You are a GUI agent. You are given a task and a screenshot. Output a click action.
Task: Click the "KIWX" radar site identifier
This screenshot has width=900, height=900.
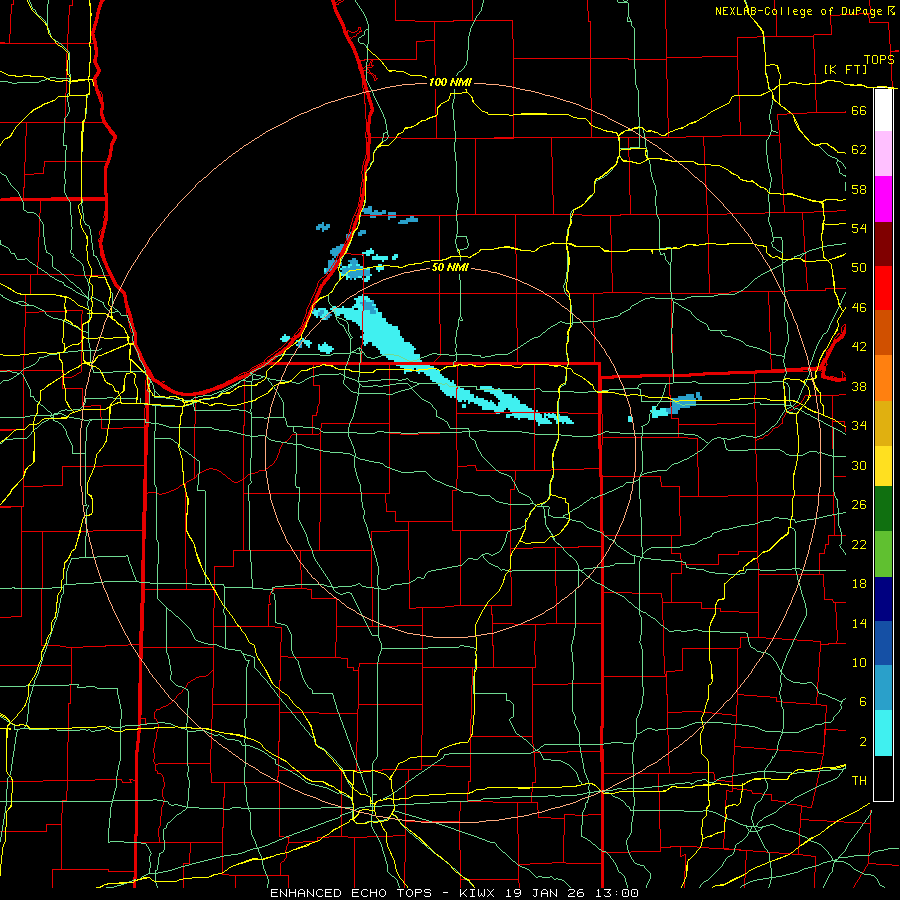click(479, 893)
